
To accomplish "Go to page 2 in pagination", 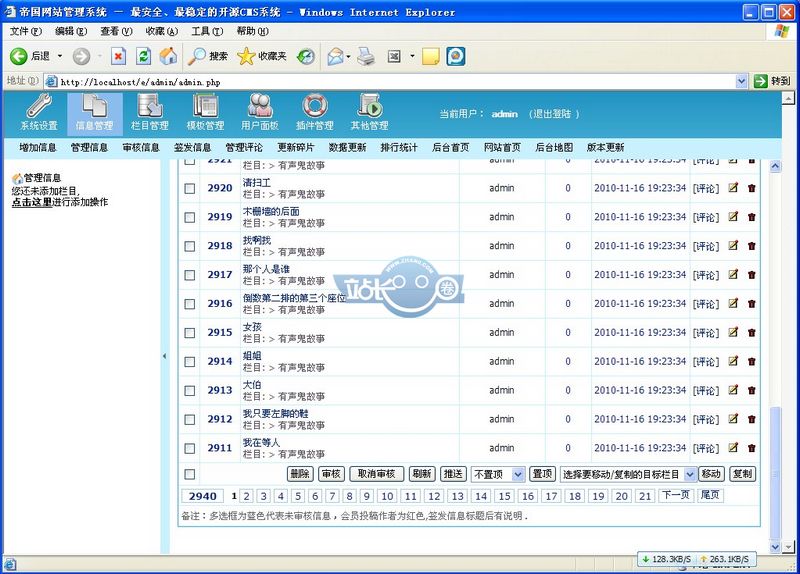I will tap(246, 496).
